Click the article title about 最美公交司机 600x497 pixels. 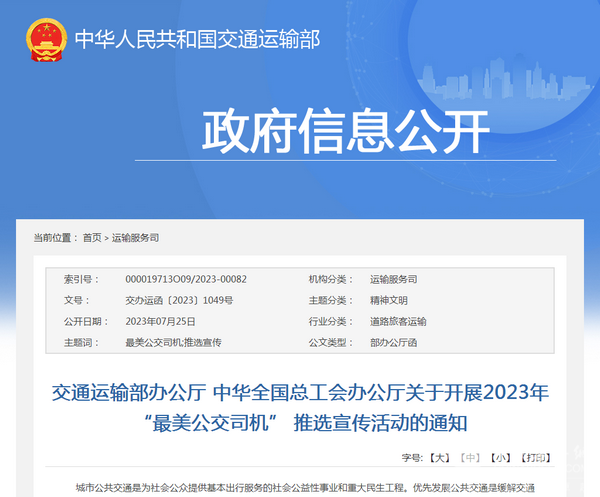click(x=300, y=406)
